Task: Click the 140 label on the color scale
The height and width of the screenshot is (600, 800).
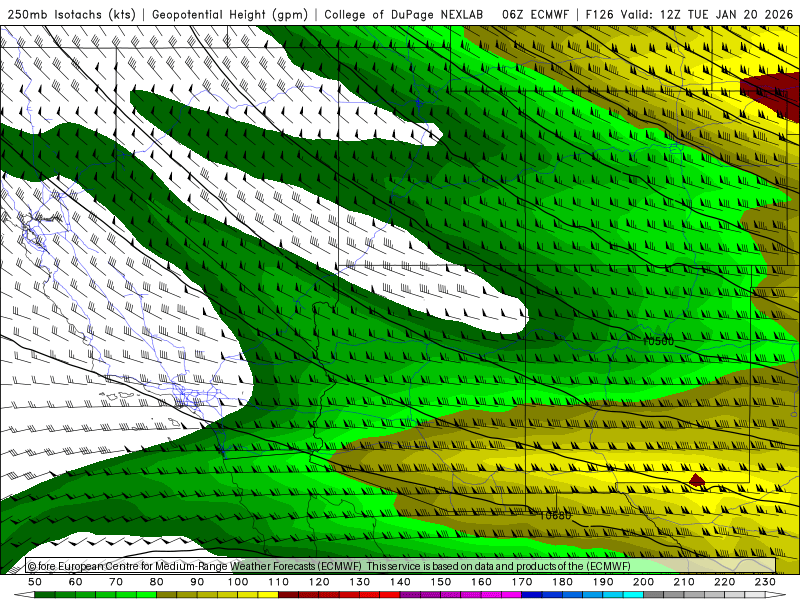Action: click(x=400, y=582)
